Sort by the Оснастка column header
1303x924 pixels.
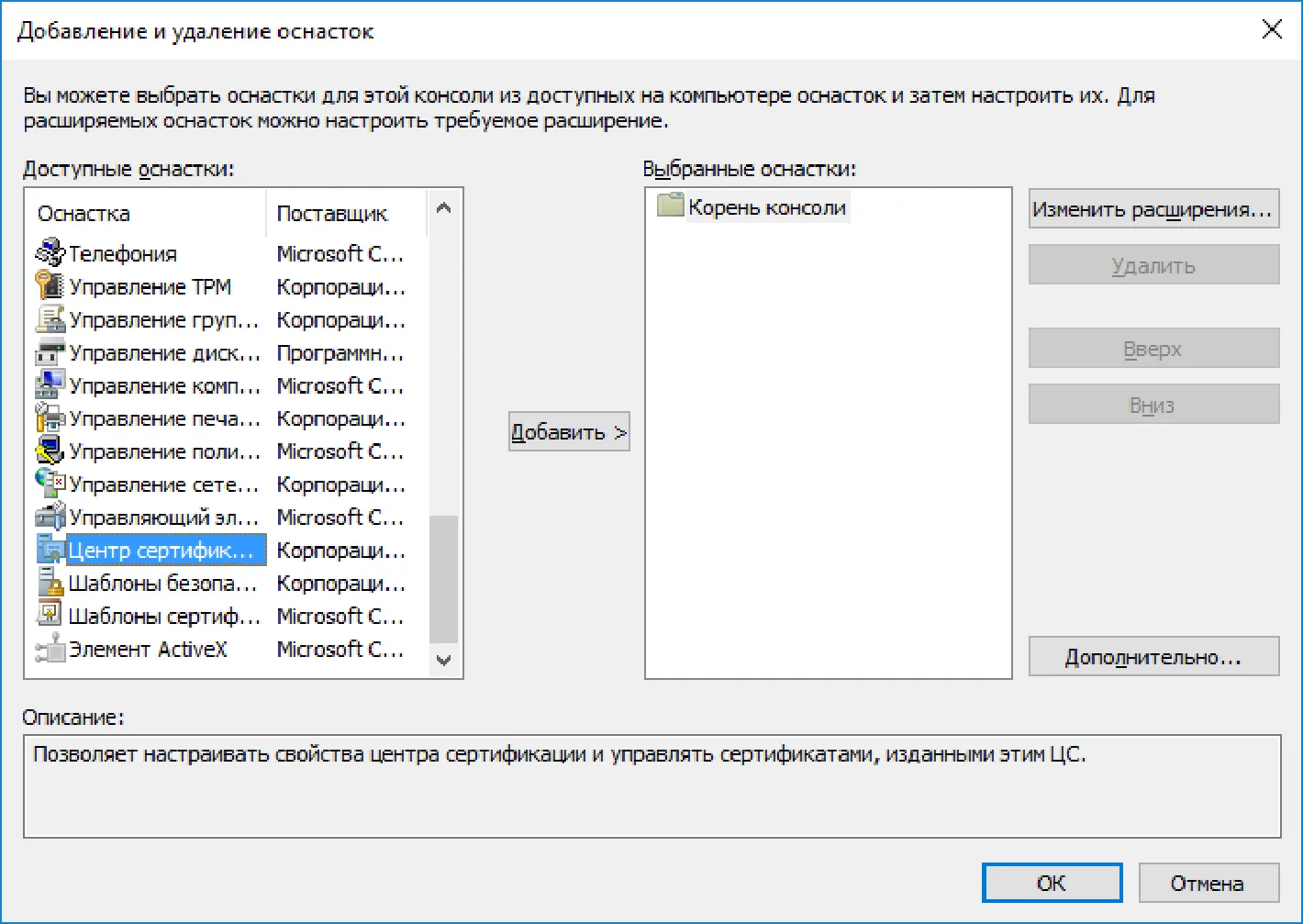pos(147,213)
